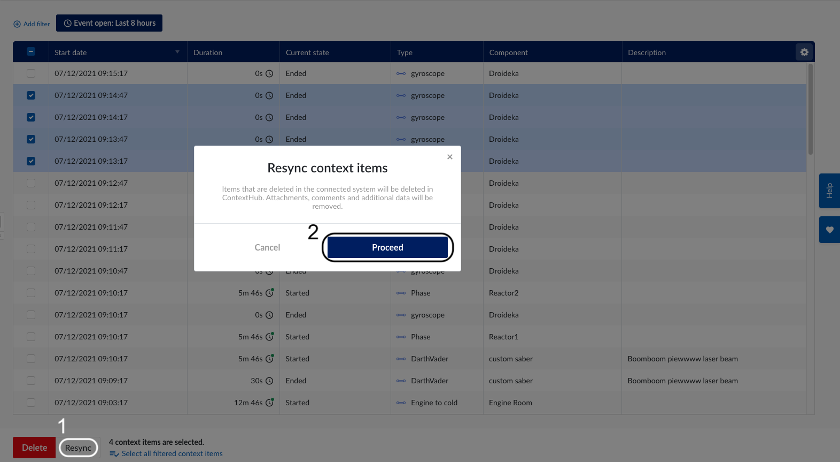Open the Help side tab

(828, 191)
